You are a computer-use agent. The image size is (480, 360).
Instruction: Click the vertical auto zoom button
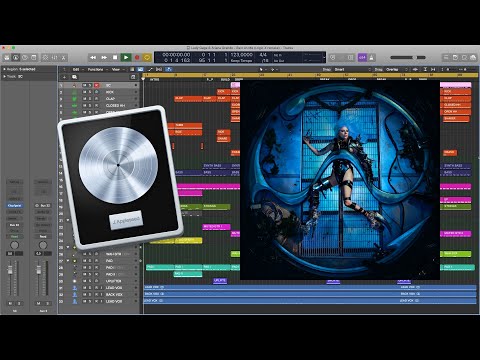click(425, 69)
